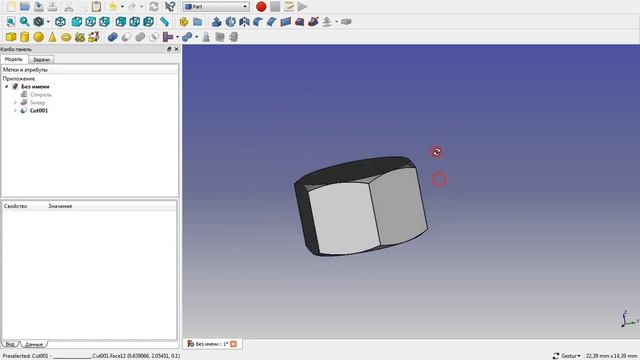Open the Shape builder icon
The width and height of the screenshot is (640, 360).
pos(93,37)
